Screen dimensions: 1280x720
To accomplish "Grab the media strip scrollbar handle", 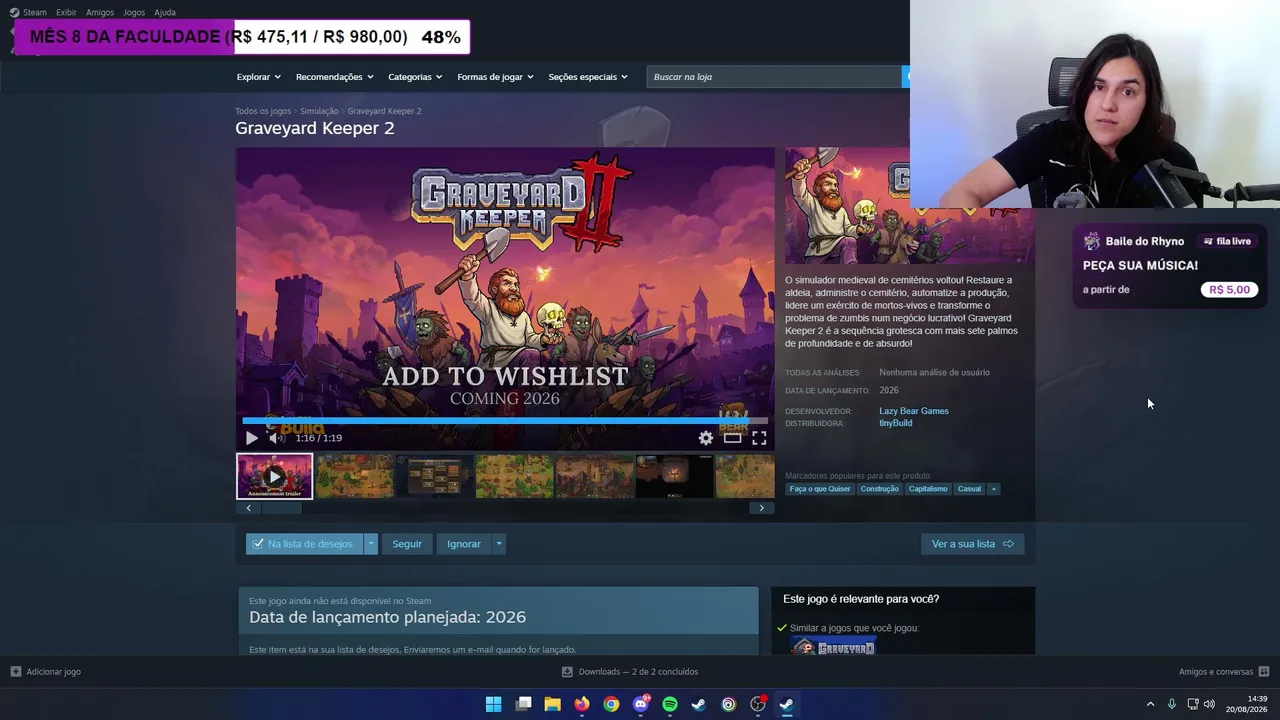I will click(281, 508).
